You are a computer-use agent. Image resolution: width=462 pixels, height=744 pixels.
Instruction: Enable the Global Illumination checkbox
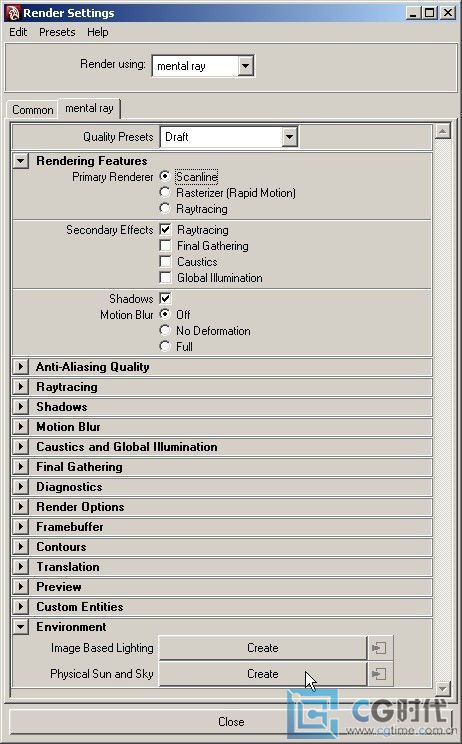coord(165,278)
